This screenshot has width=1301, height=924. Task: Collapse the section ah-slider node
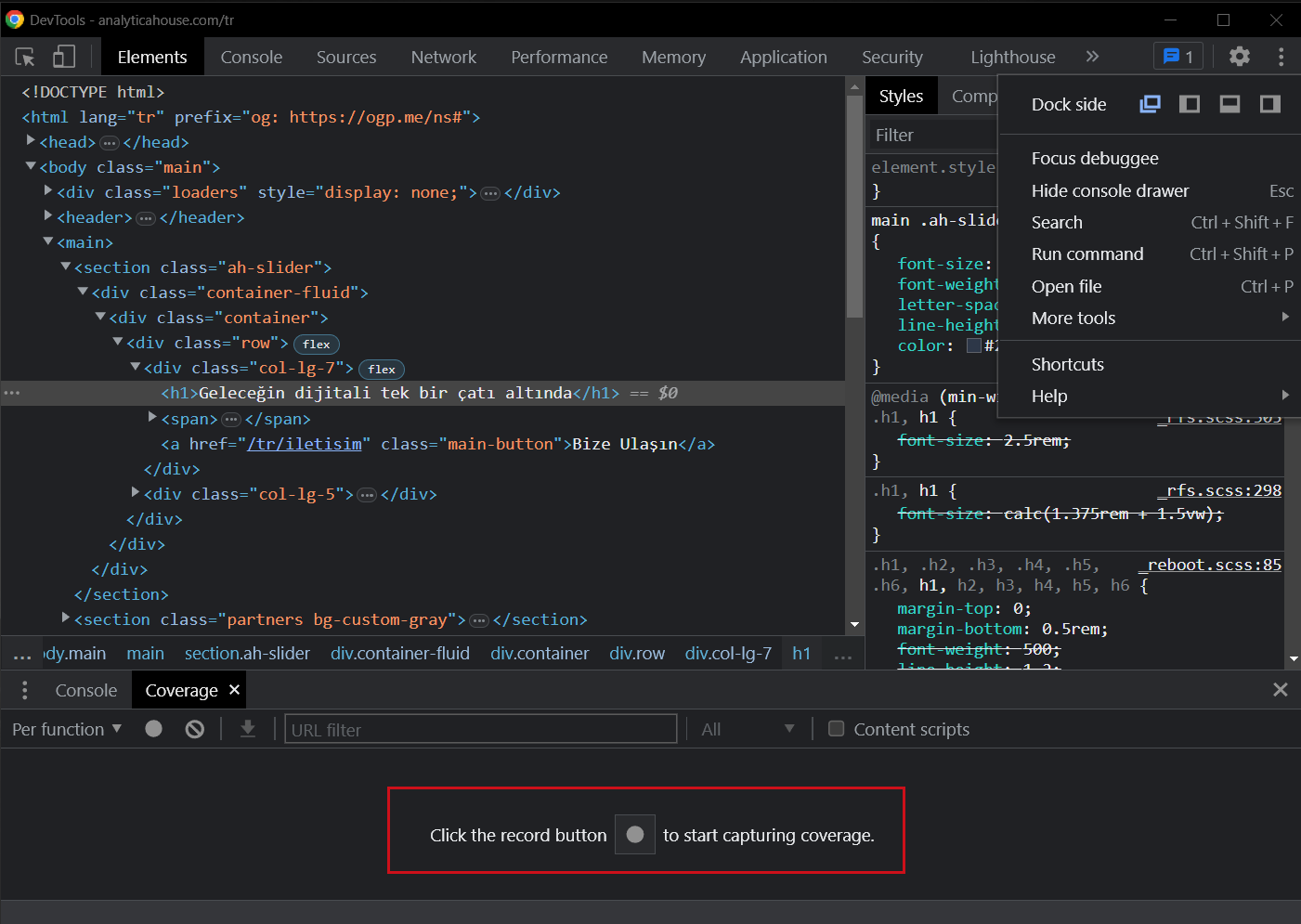click(66, 267)
